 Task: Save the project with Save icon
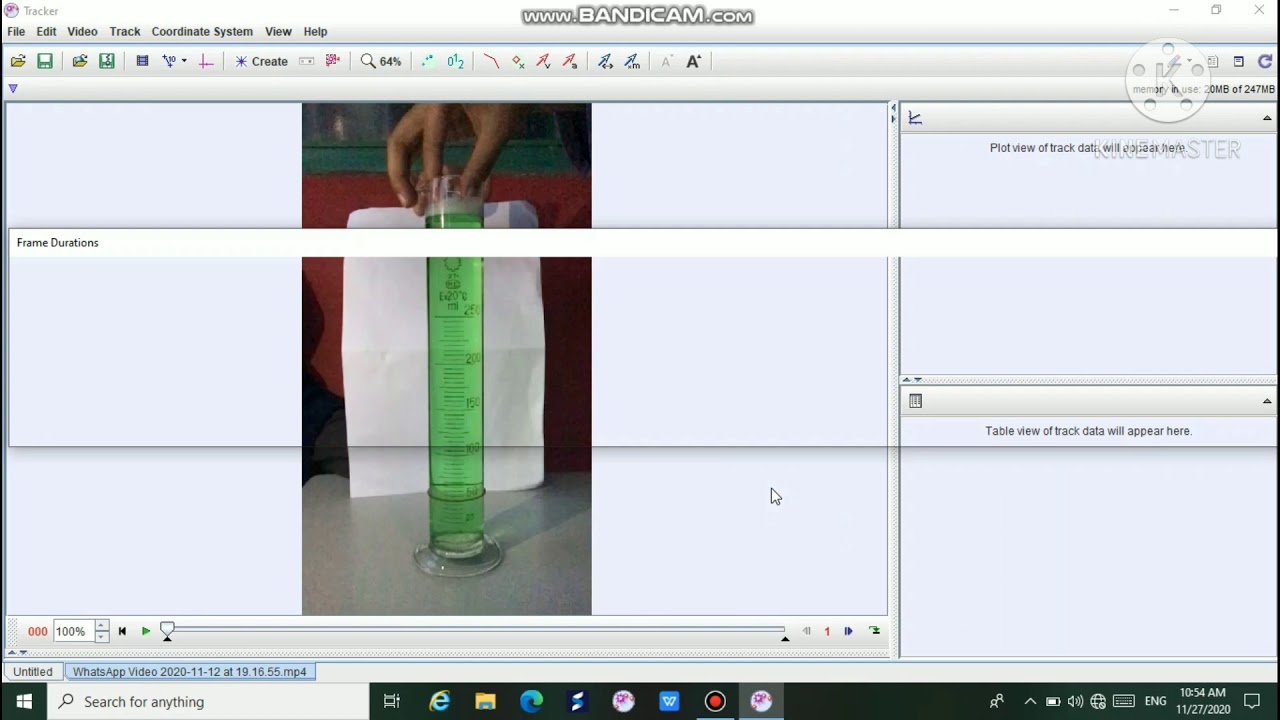click(x=45, y=61)
